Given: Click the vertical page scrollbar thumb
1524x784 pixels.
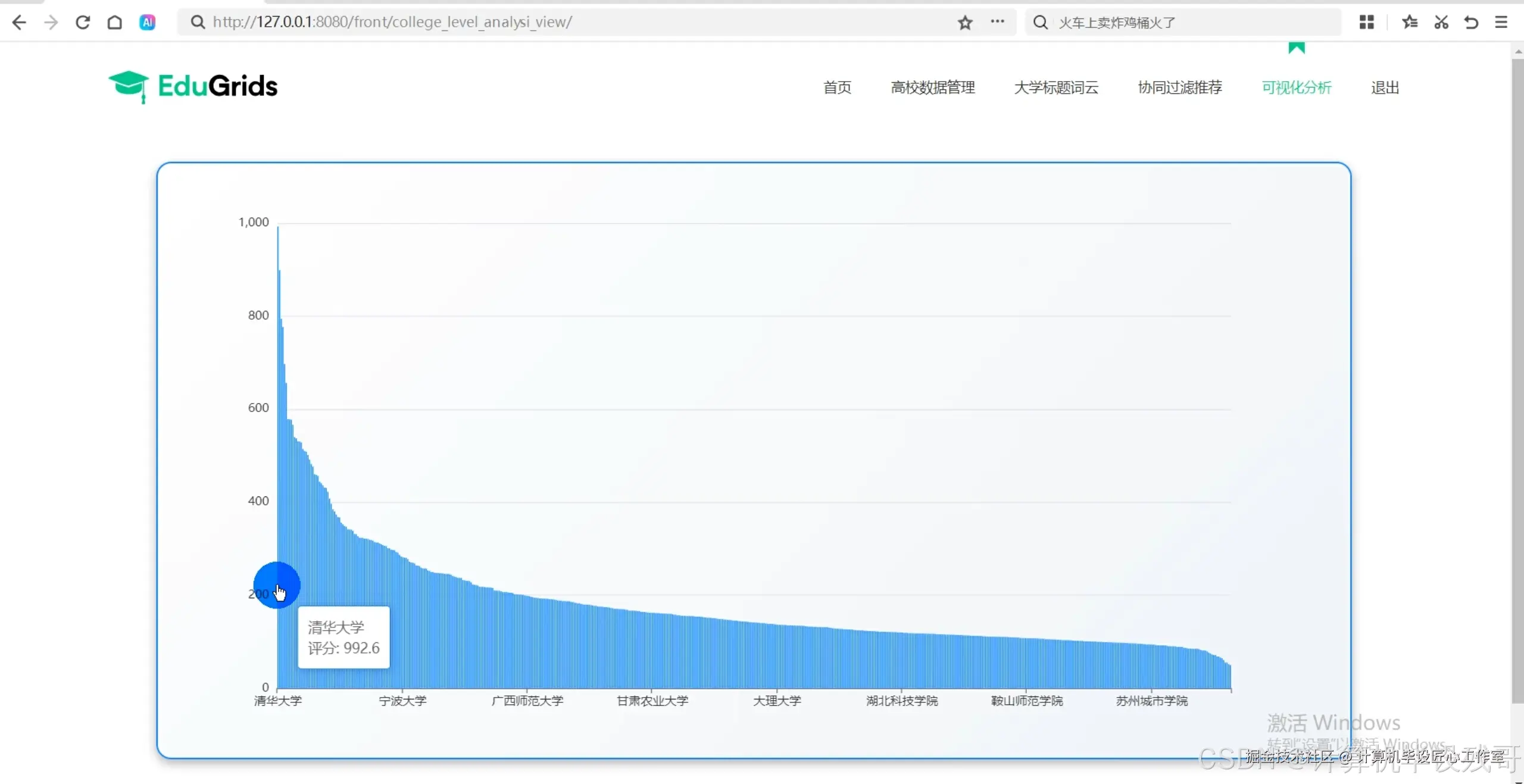Looking at the screenshot, I should coord(1517,381).
